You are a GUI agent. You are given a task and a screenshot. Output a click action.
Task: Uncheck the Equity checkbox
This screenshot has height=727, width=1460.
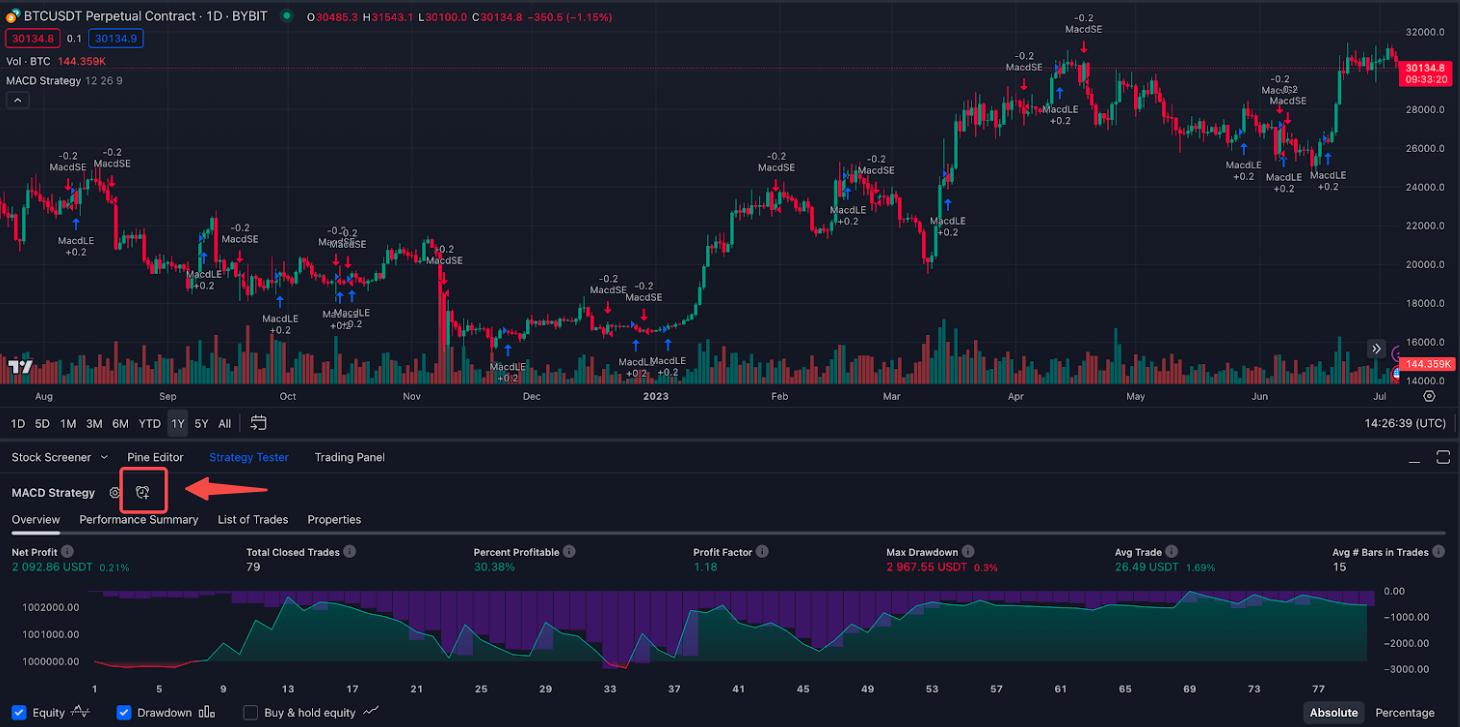(x=19, y=713)
